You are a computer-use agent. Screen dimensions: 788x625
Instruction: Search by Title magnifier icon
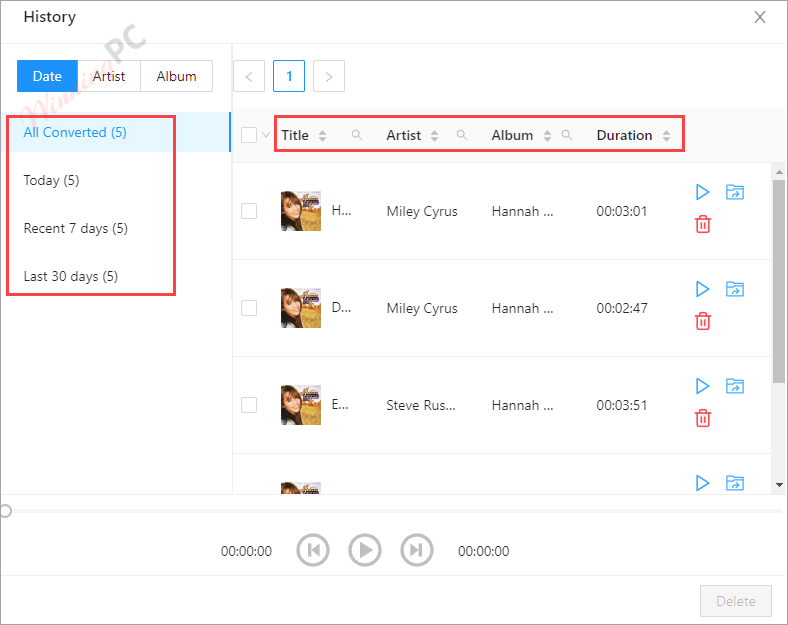tap(357, 135)
